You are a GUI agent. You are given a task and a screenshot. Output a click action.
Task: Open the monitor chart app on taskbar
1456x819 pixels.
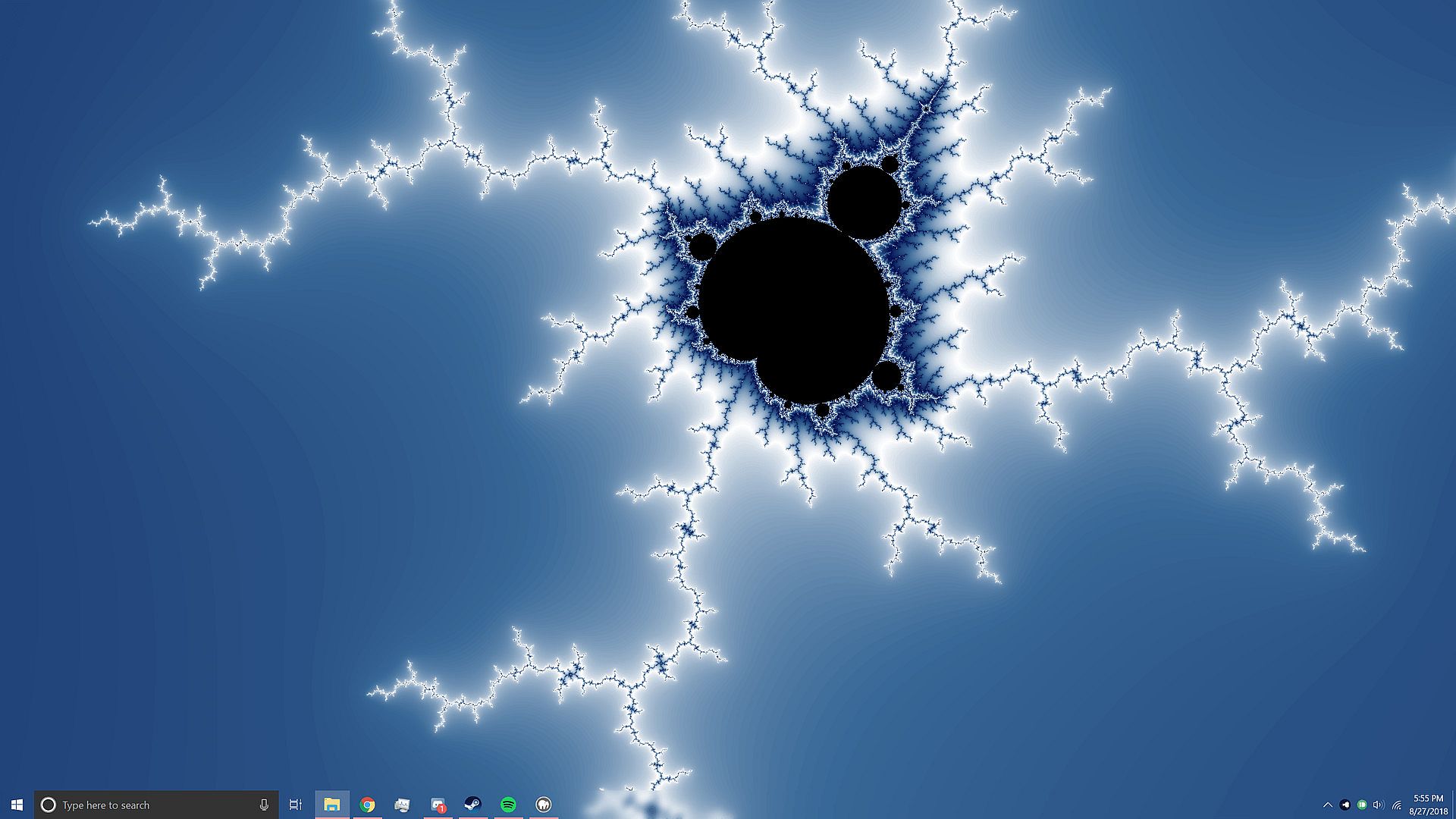point(402,805)
